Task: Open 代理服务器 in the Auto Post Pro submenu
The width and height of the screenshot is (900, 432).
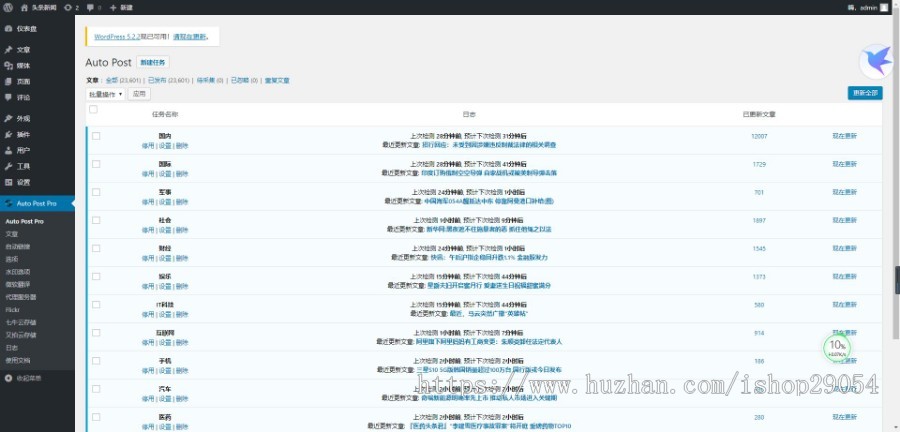Action: 21,297
